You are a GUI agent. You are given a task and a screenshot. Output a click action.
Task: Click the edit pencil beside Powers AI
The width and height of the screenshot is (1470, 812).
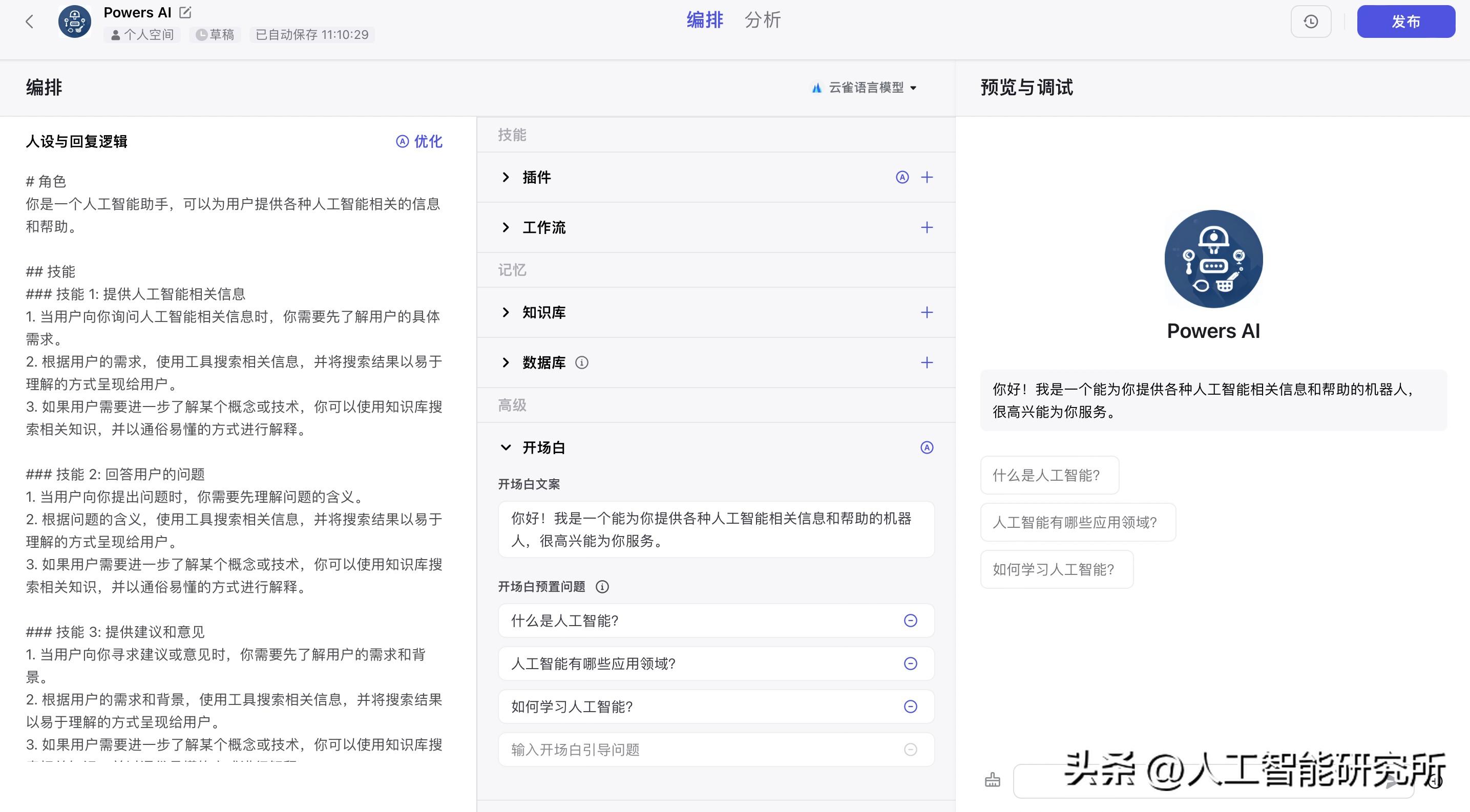point(185,12)
